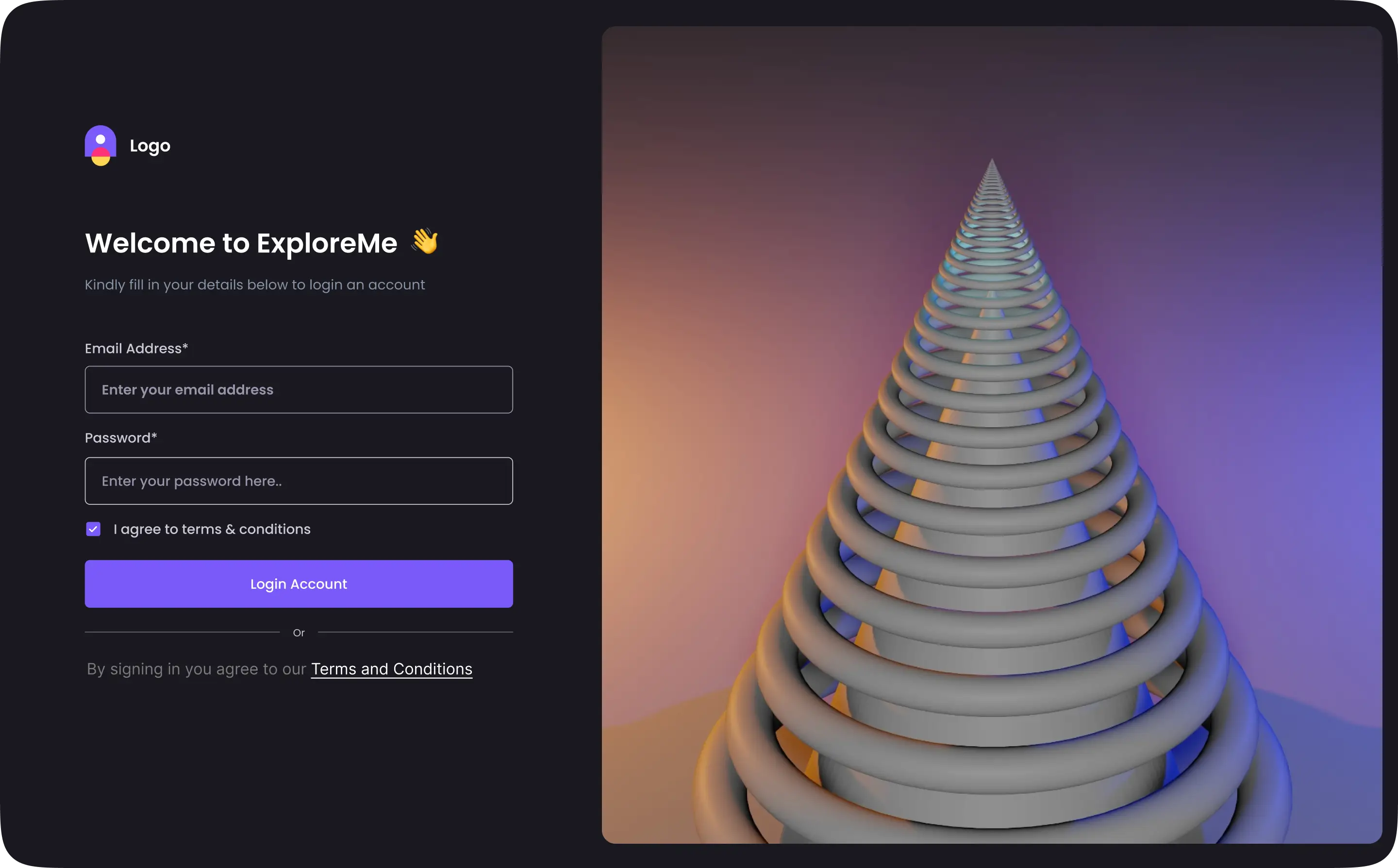Image resolution: width=1398 pixels, height=868 pixels.
Task: Click the "Password*" field label
Action: point(121,438)
